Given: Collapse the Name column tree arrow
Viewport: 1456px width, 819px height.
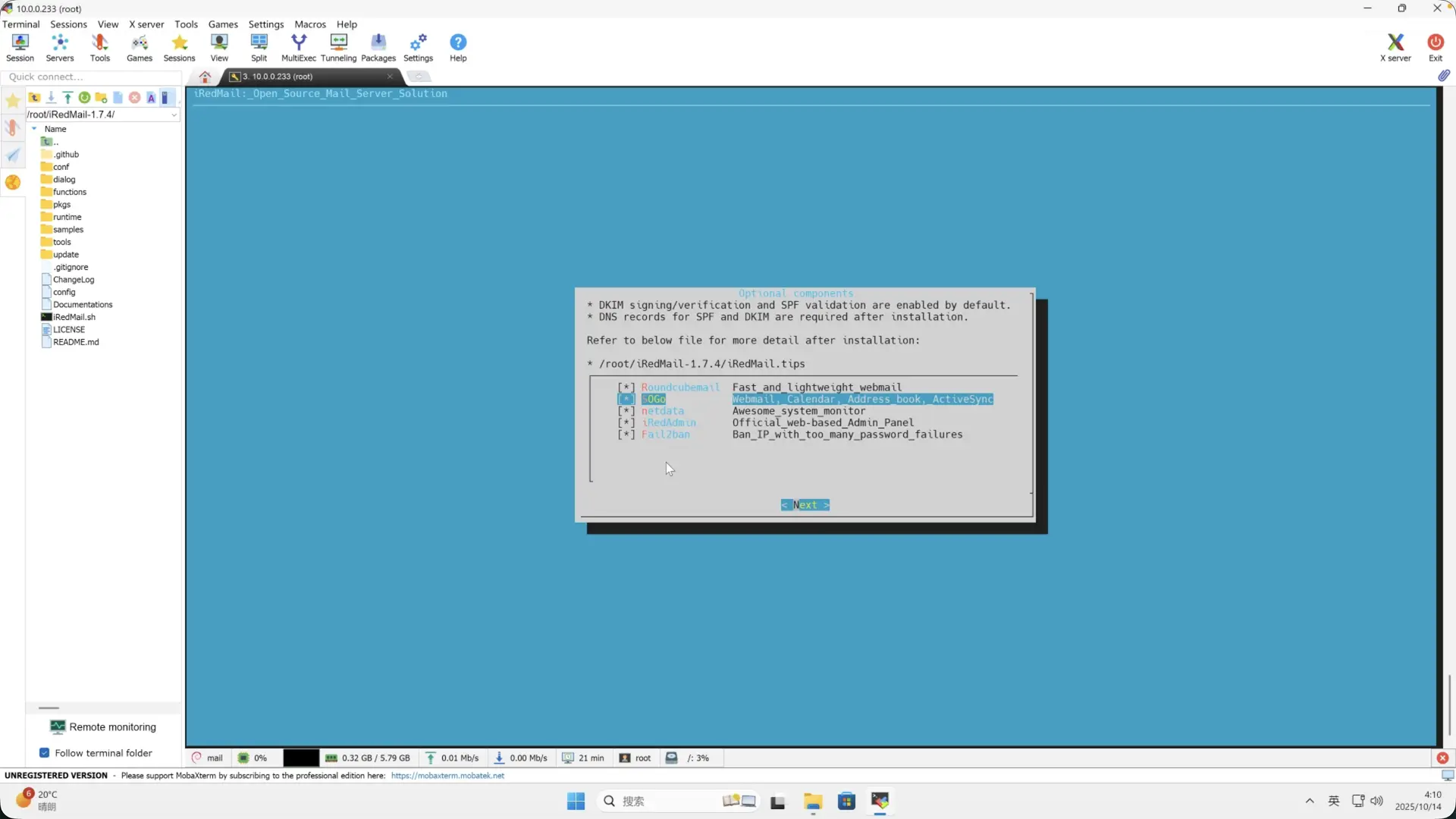Looking at the screenshot, I should point(34,129).
